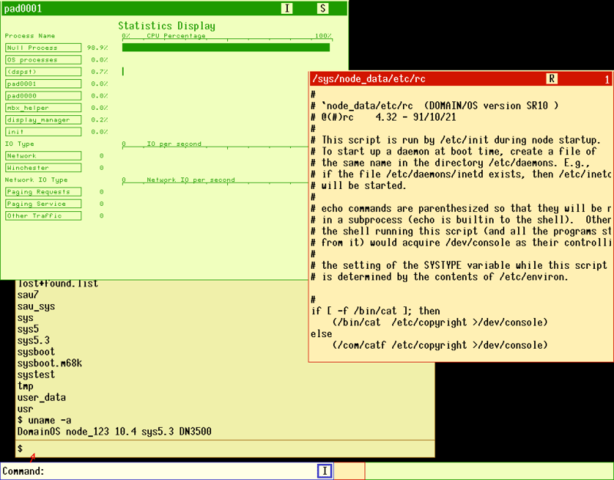Click the mbx_helper process box
This screenshot has height=480, width=614.
tap(43, 108)
